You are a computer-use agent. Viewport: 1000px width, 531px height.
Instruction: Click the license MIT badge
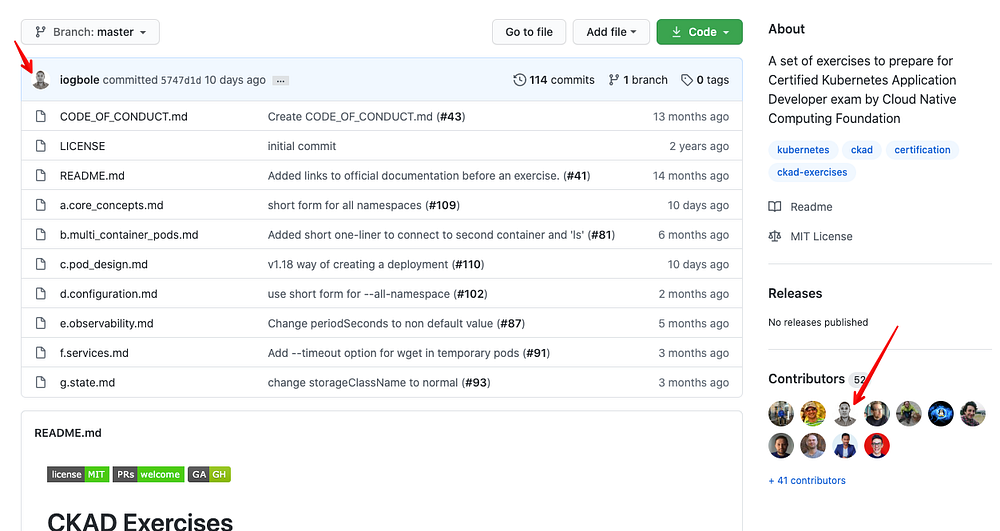pos(78,474)
